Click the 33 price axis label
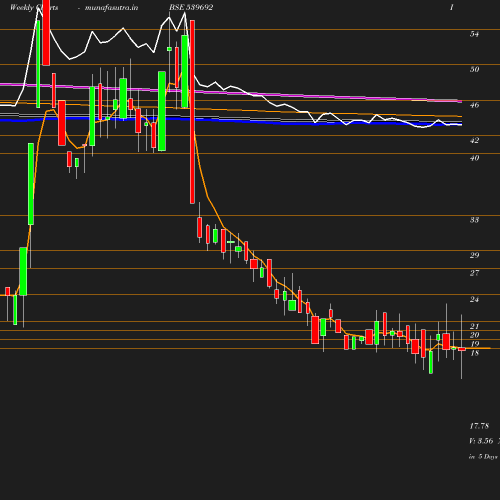Screen dimensions: 500x500 pyautogui.click(x=474, y=220)
